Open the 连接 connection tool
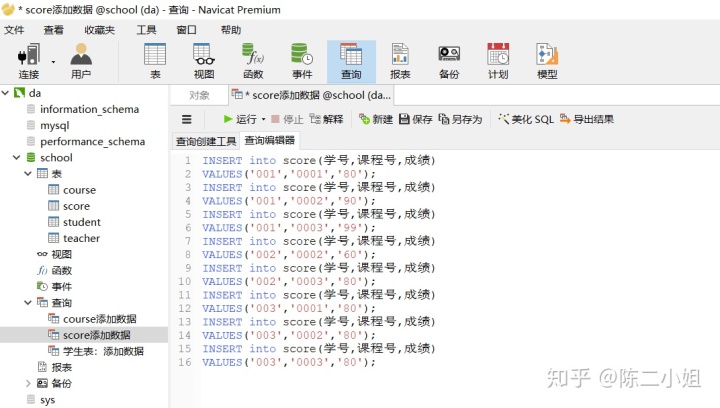This screenshot has width=720, height=408. [28, 61]
